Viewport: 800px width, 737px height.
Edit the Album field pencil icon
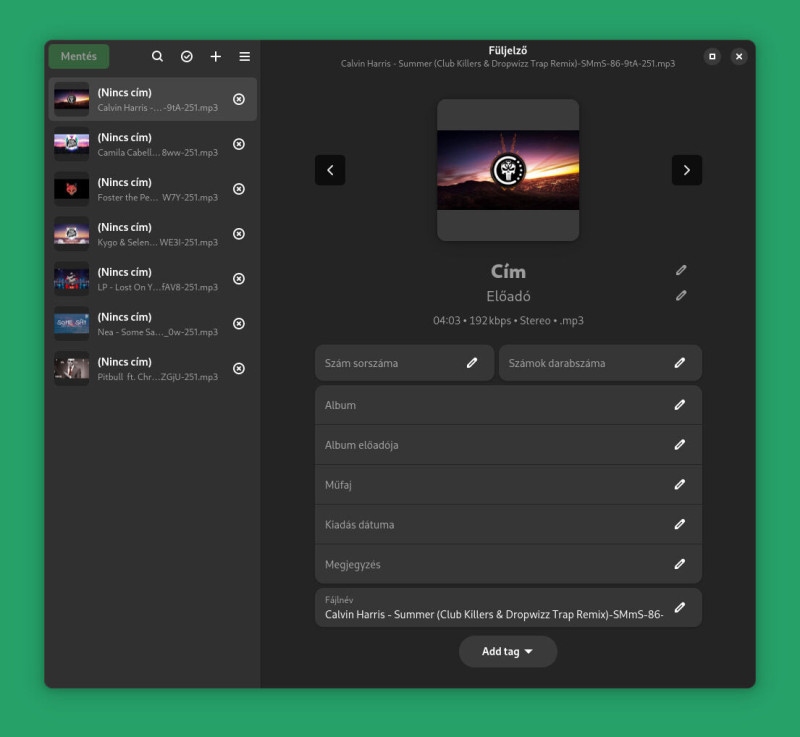coord(680,405)
